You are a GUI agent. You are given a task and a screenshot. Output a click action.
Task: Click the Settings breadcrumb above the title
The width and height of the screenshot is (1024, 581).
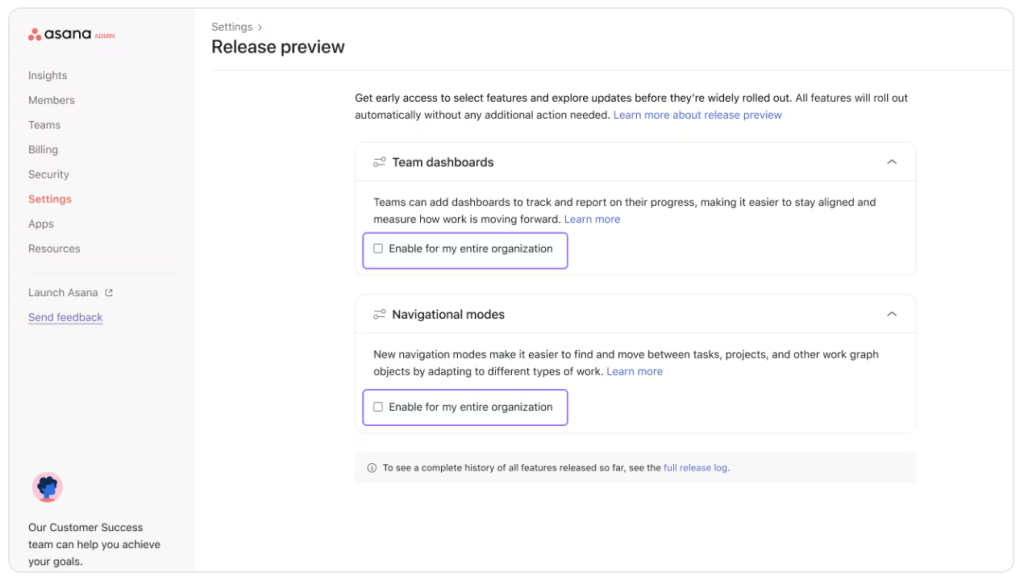pos(232,27)
